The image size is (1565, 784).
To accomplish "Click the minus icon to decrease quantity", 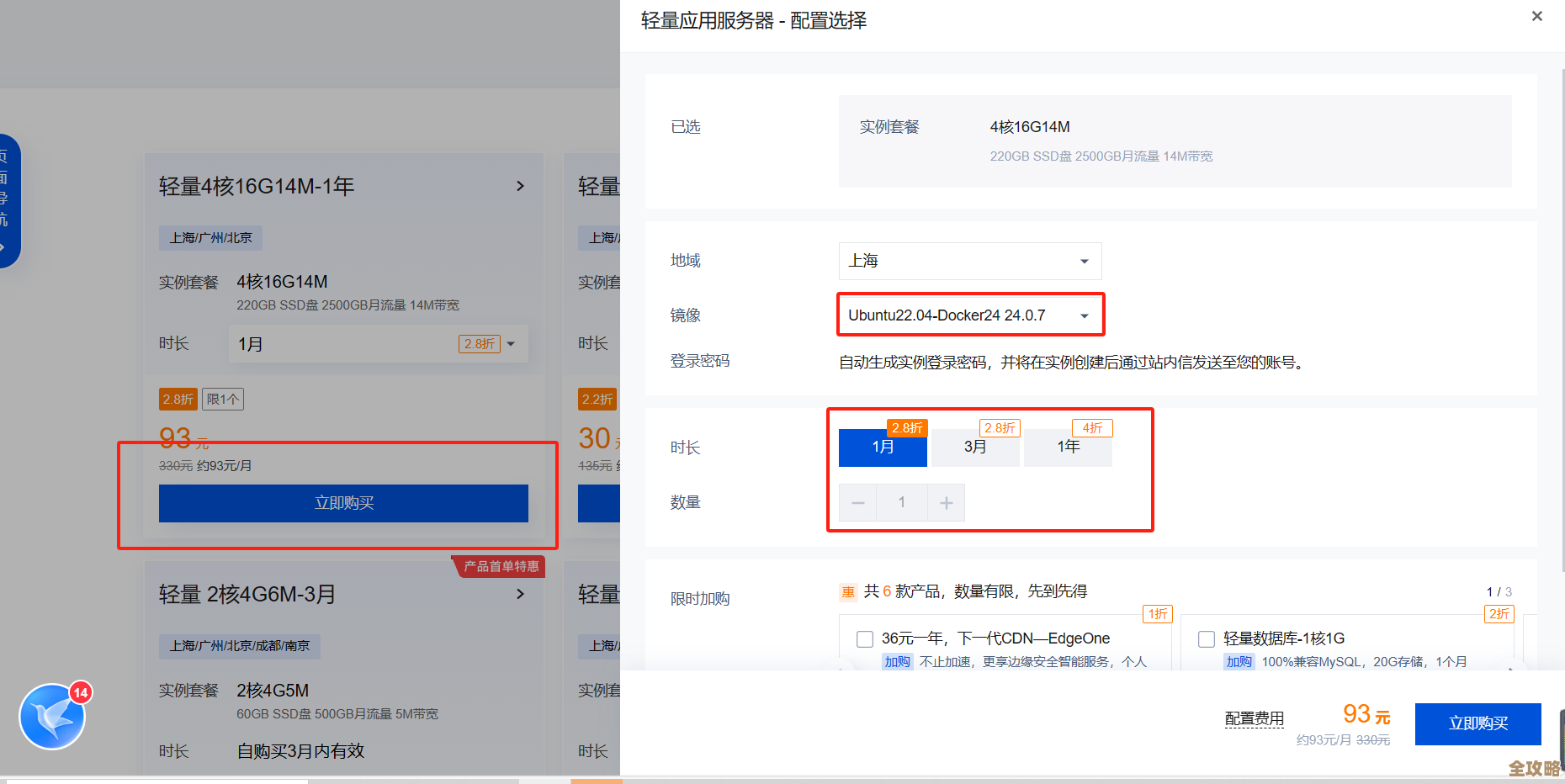I will pos(857,502).
